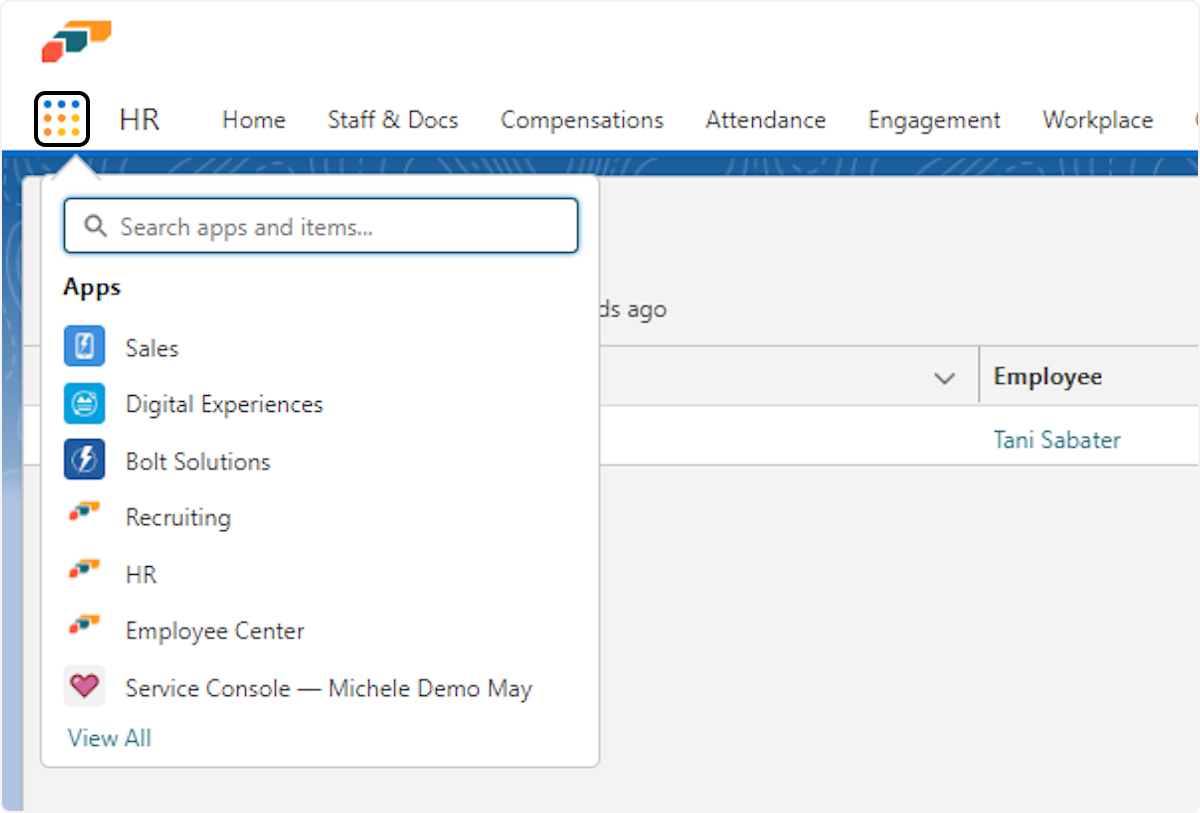Open the Sales app icon
Image resolution: width=1200 pixels, height=813 pixels.
click(x=84, y=348)
